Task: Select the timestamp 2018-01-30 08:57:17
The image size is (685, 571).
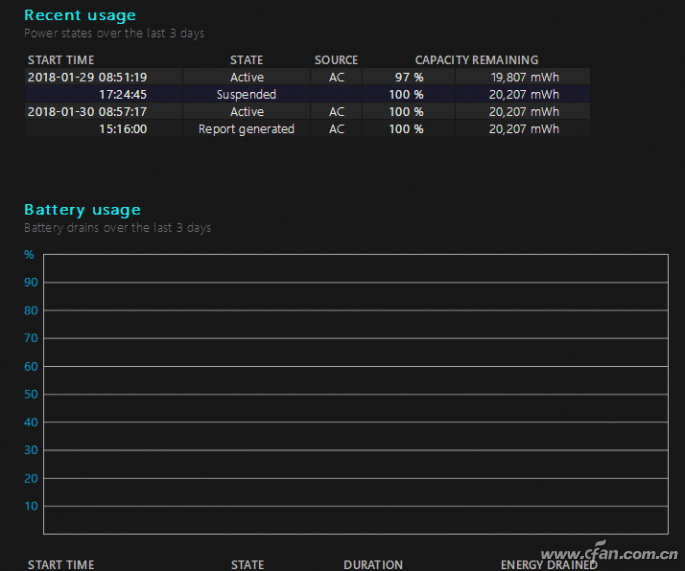Action: [87, 112]
